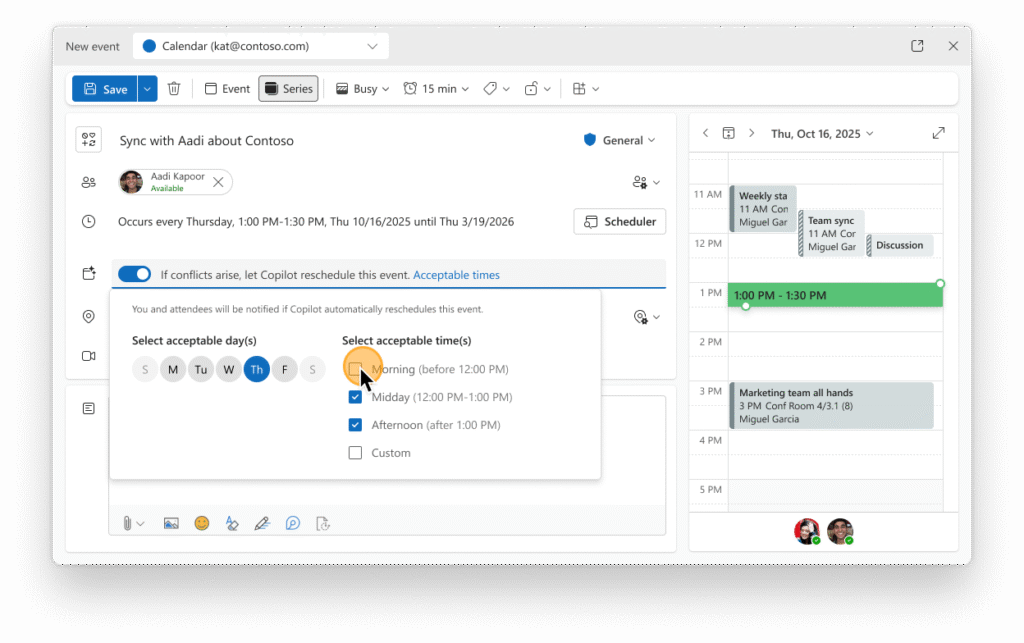Open the Calendar (kat@contoso.com) selector

pyautogui.click(x=260, y=46)
